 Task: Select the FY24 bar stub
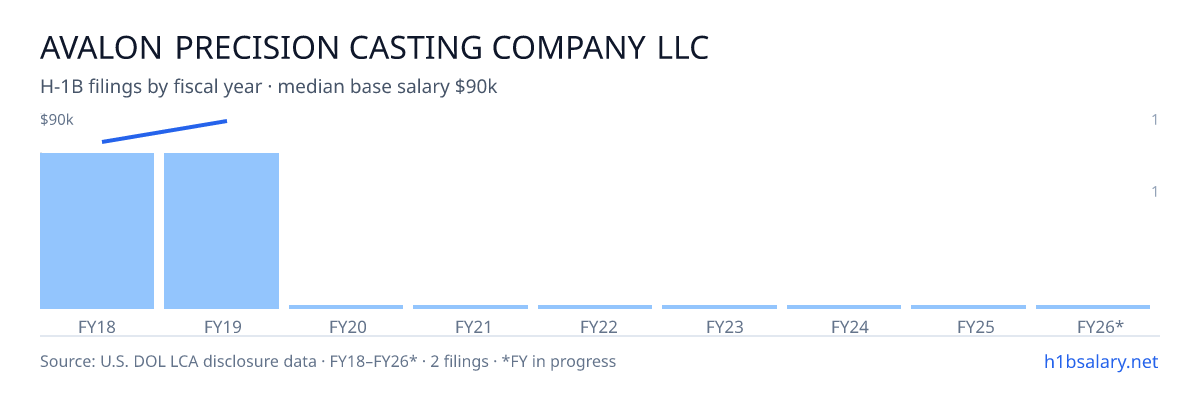tap(844, 307)
